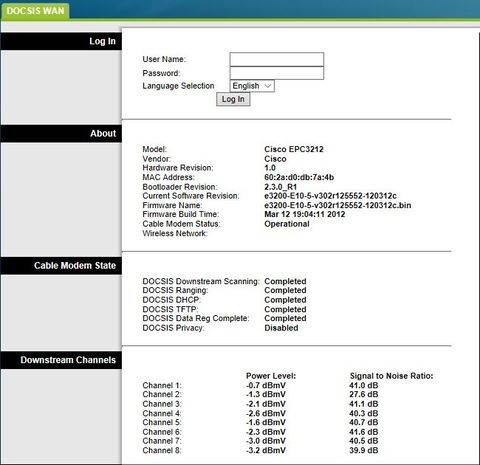
Task: Open the English language selection dropdown
Action: click(252, 86)
